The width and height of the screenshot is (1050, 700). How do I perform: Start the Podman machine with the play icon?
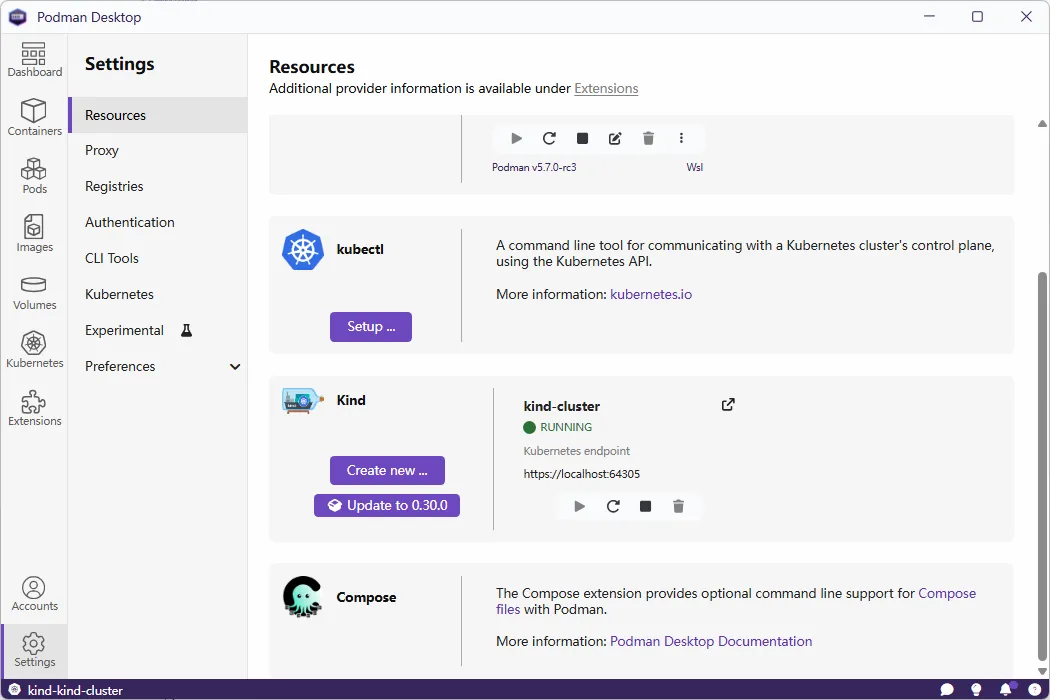(515, 138)
